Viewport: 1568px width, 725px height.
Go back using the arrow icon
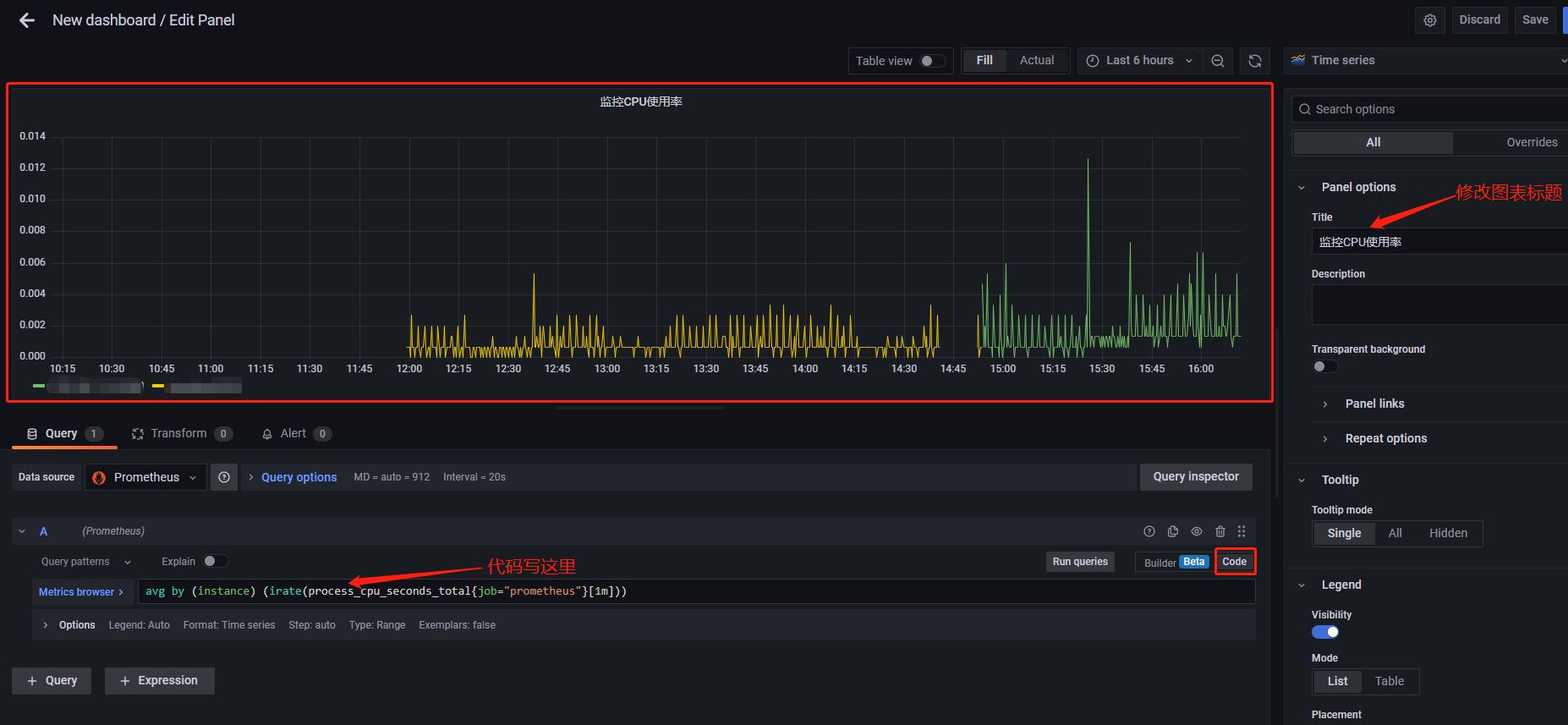(27, 20)
